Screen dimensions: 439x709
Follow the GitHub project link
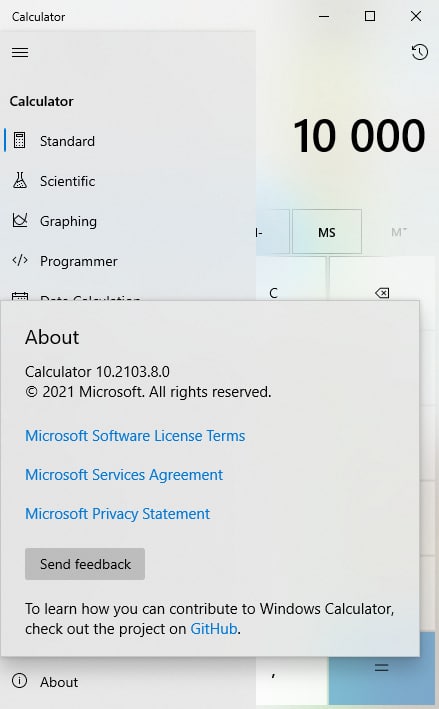coord(214,629)
